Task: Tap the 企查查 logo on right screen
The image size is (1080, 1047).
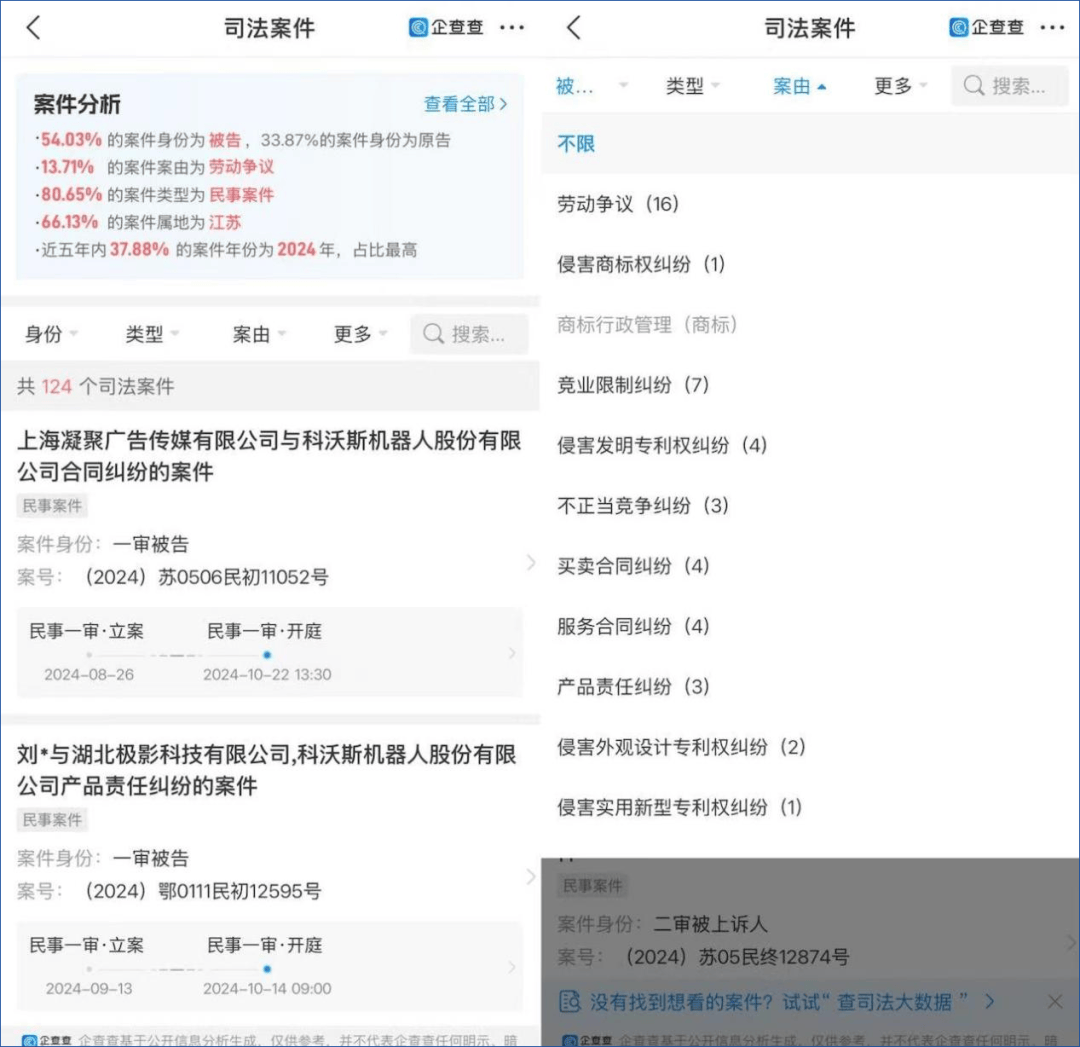Action: 986,28
